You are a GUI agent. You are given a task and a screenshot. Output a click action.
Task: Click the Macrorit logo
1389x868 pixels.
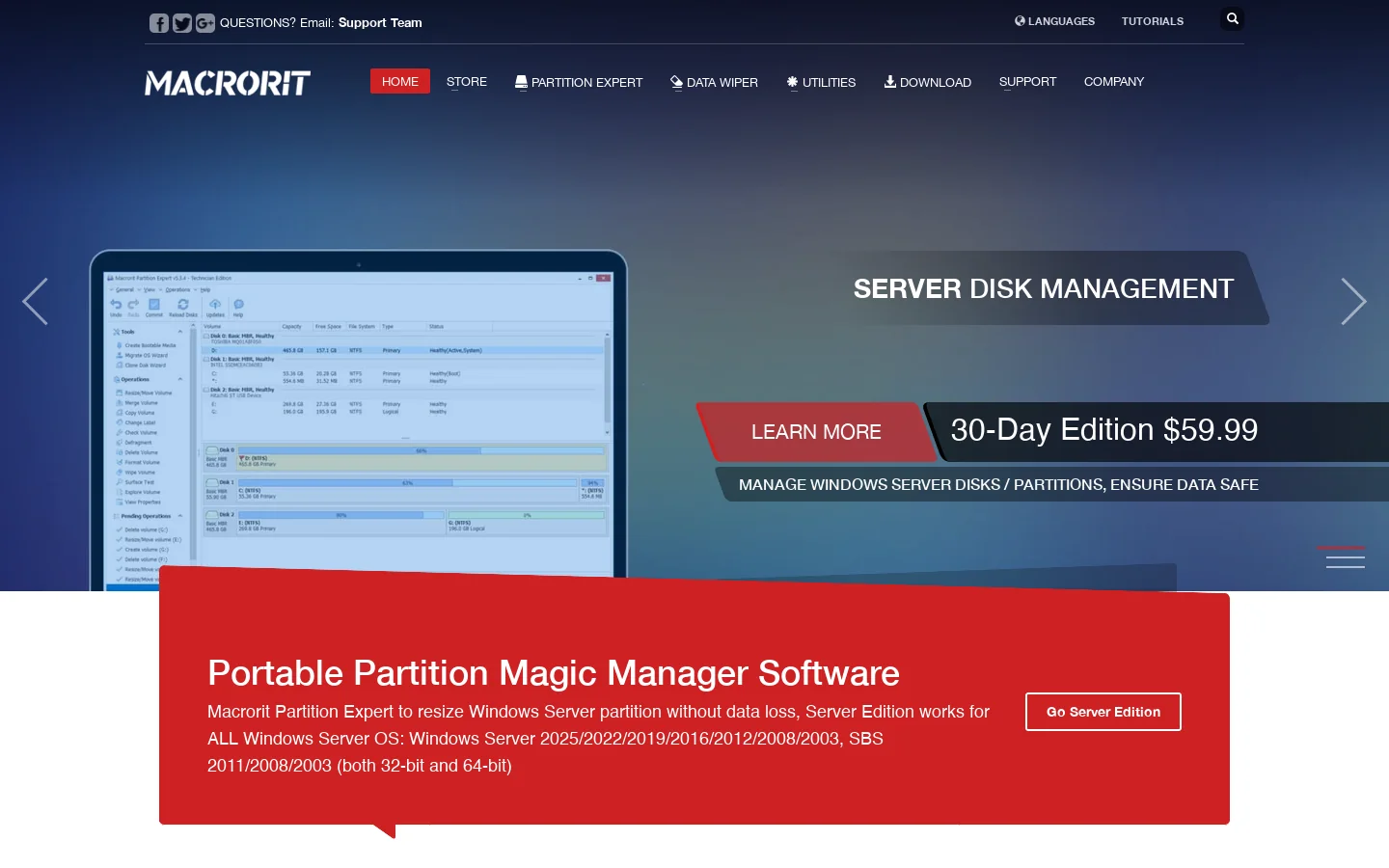228,83
